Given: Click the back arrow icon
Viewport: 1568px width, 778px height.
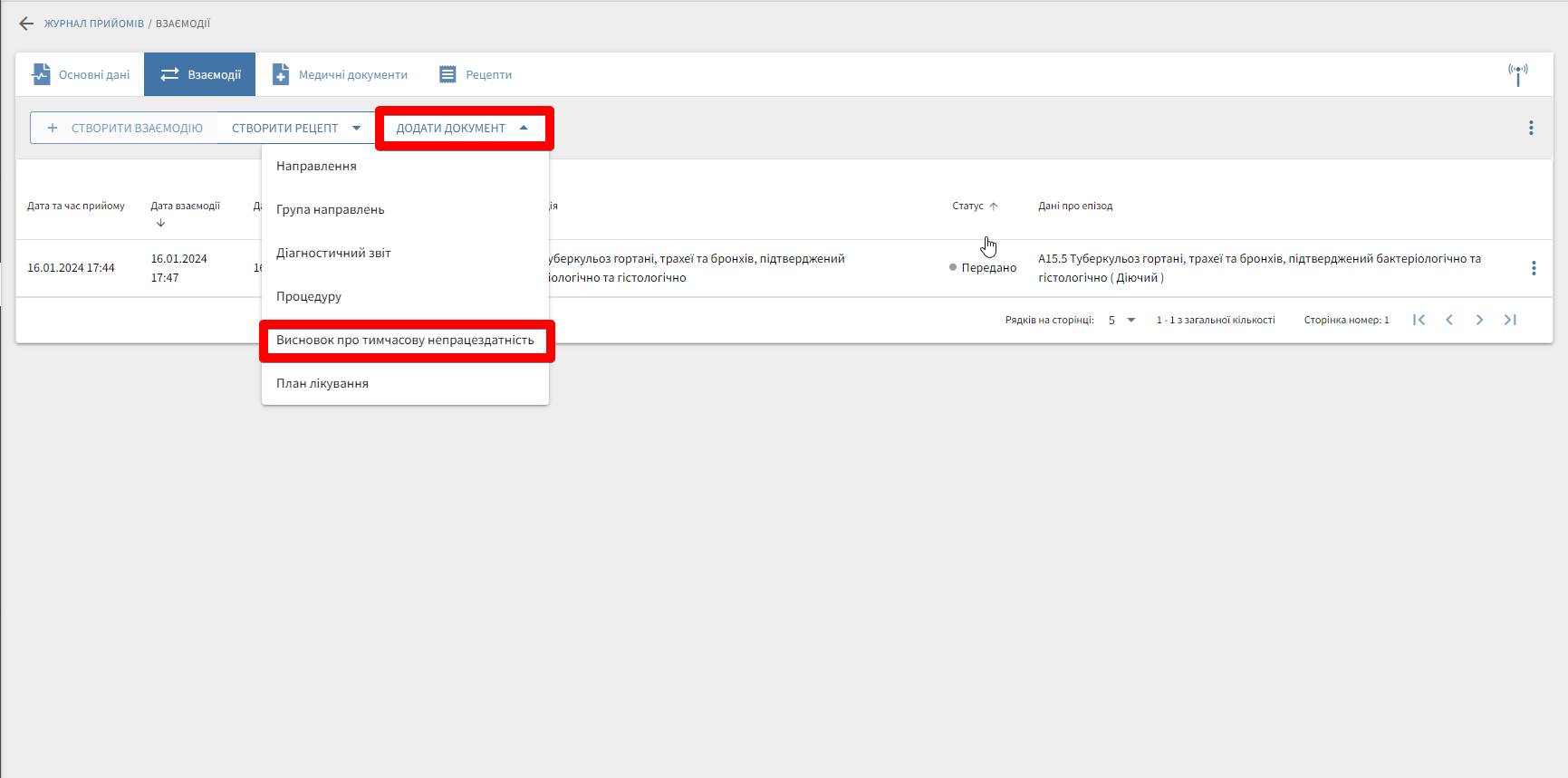Looking at the screenshot, I should pos(26,24).
